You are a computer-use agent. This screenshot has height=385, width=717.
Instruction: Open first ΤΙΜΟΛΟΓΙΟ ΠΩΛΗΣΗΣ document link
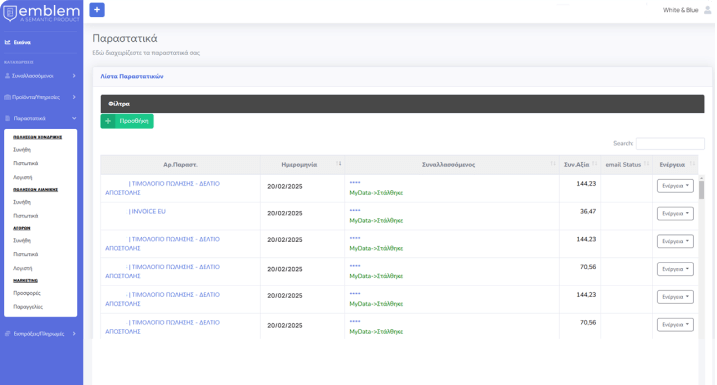[162, 188]
